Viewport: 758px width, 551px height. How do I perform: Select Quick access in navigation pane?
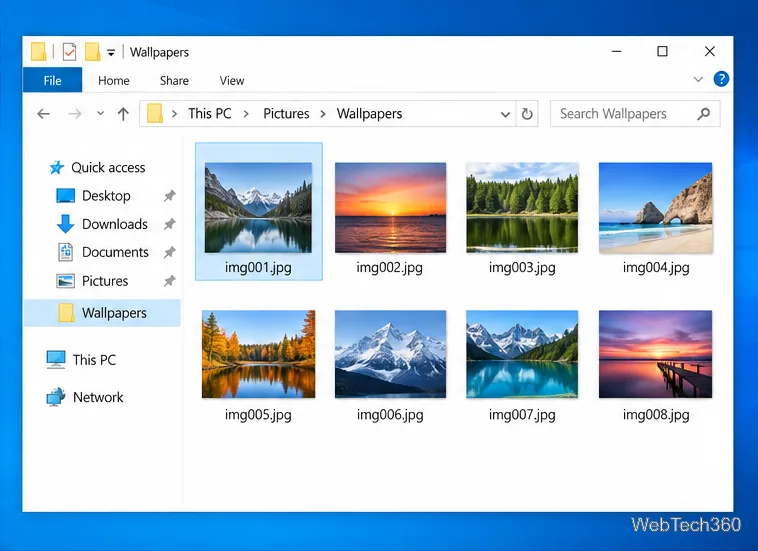[97, 167]
